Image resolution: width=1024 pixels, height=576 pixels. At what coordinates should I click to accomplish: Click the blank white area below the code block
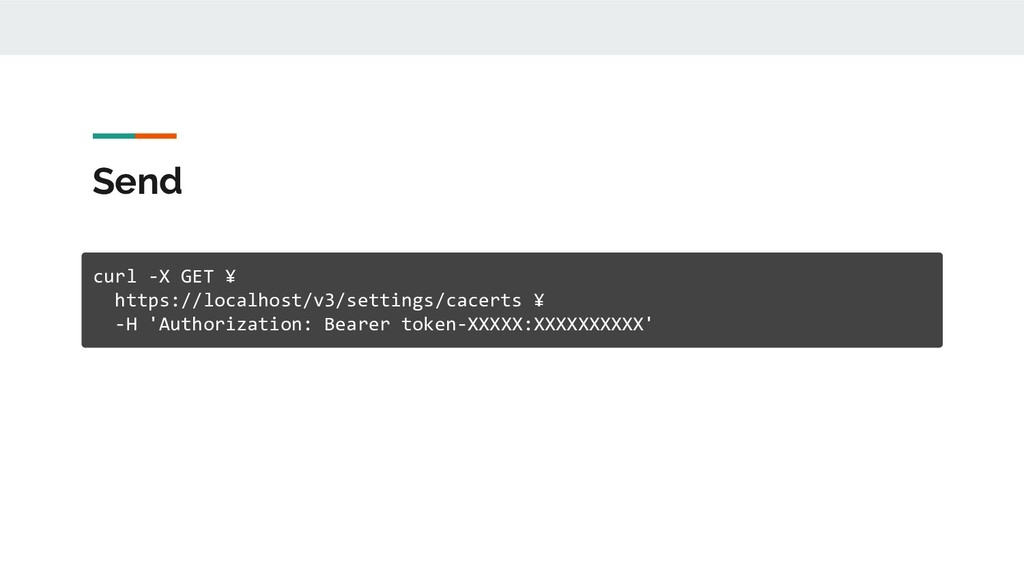coord(512,457)
